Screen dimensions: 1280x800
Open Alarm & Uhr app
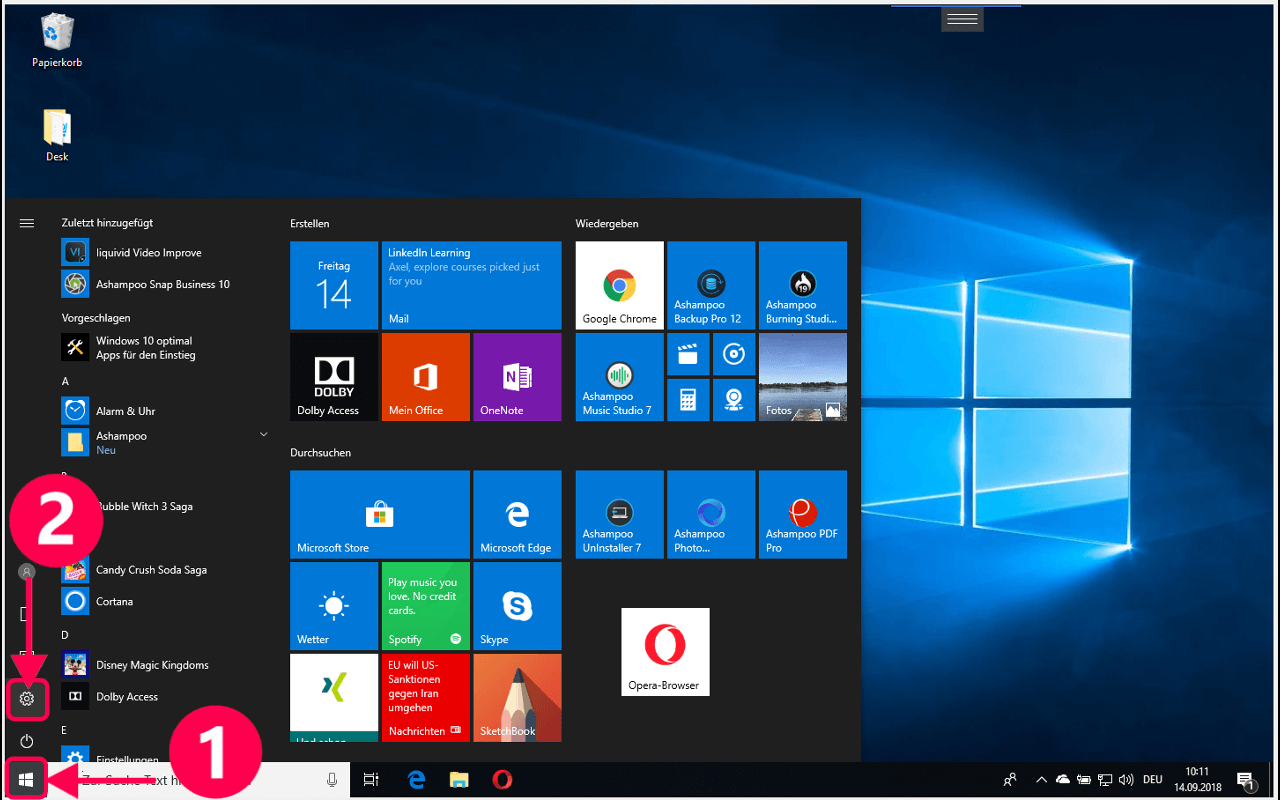click(x=166, y=411)
